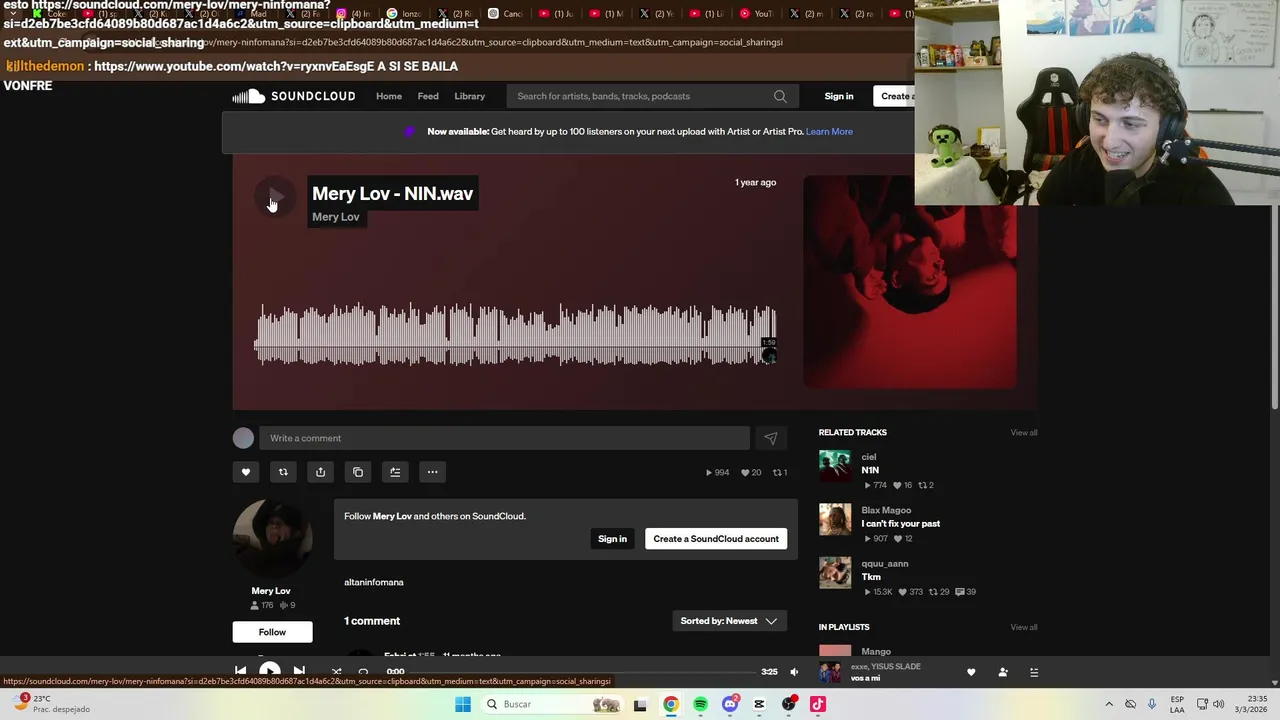
Task: Click the player bar progress timeline
Action: 582,672
